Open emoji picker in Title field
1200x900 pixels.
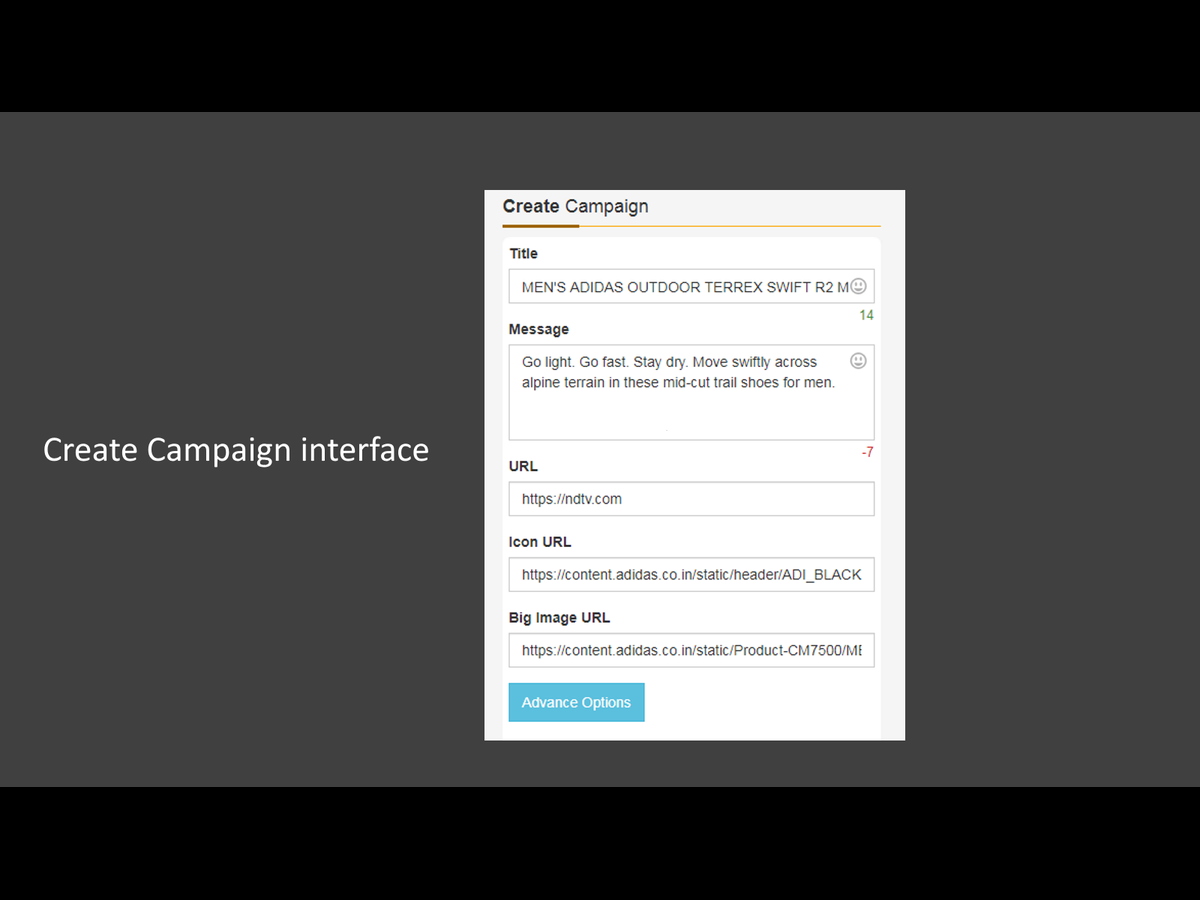(858, 286)
